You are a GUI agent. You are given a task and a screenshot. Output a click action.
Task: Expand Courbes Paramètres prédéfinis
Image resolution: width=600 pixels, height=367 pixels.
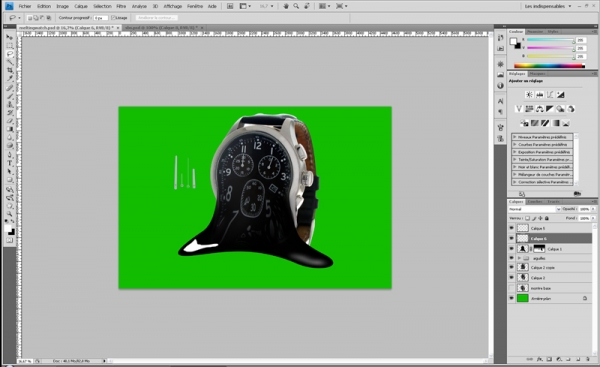pos(515,144)
